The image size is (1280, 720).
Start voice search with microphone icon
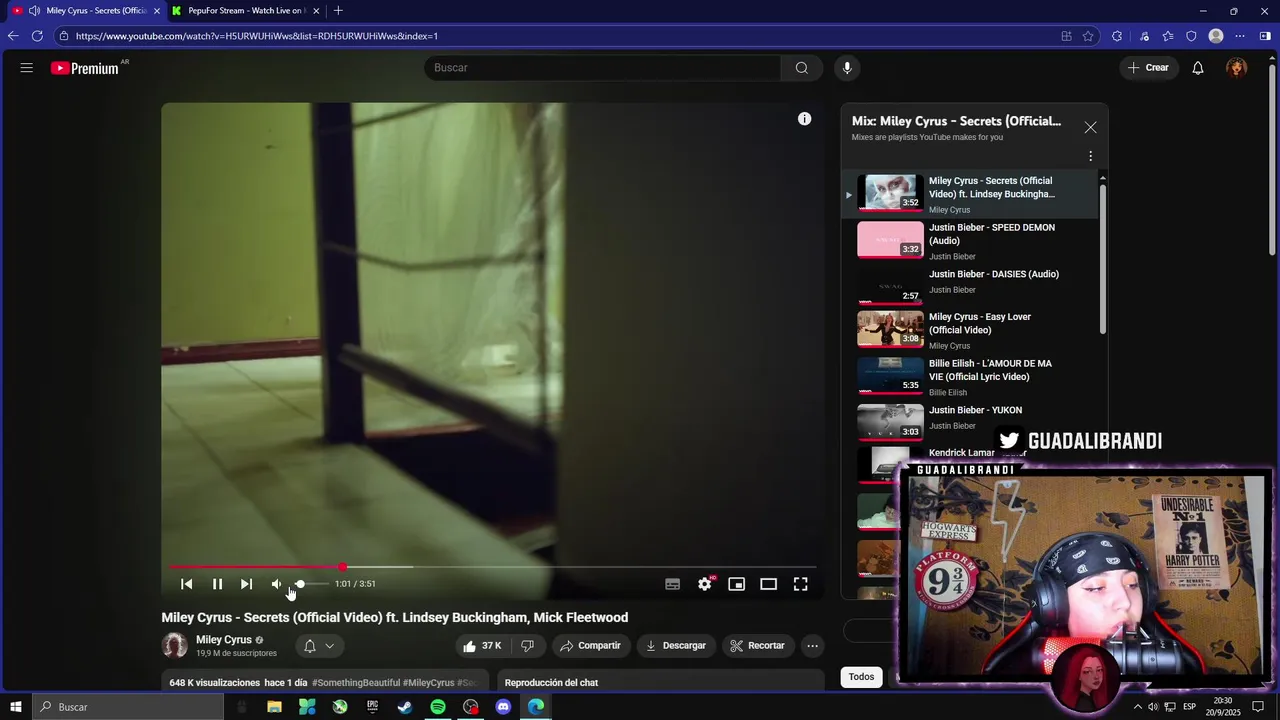(847, 68)
